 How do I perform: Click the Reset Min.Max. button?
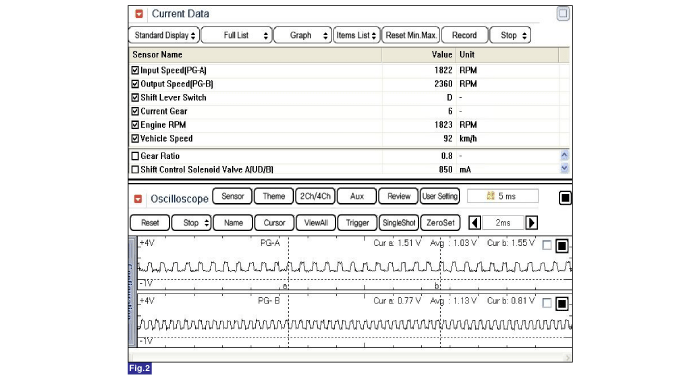pyautogui.click(x=411, y=35)
